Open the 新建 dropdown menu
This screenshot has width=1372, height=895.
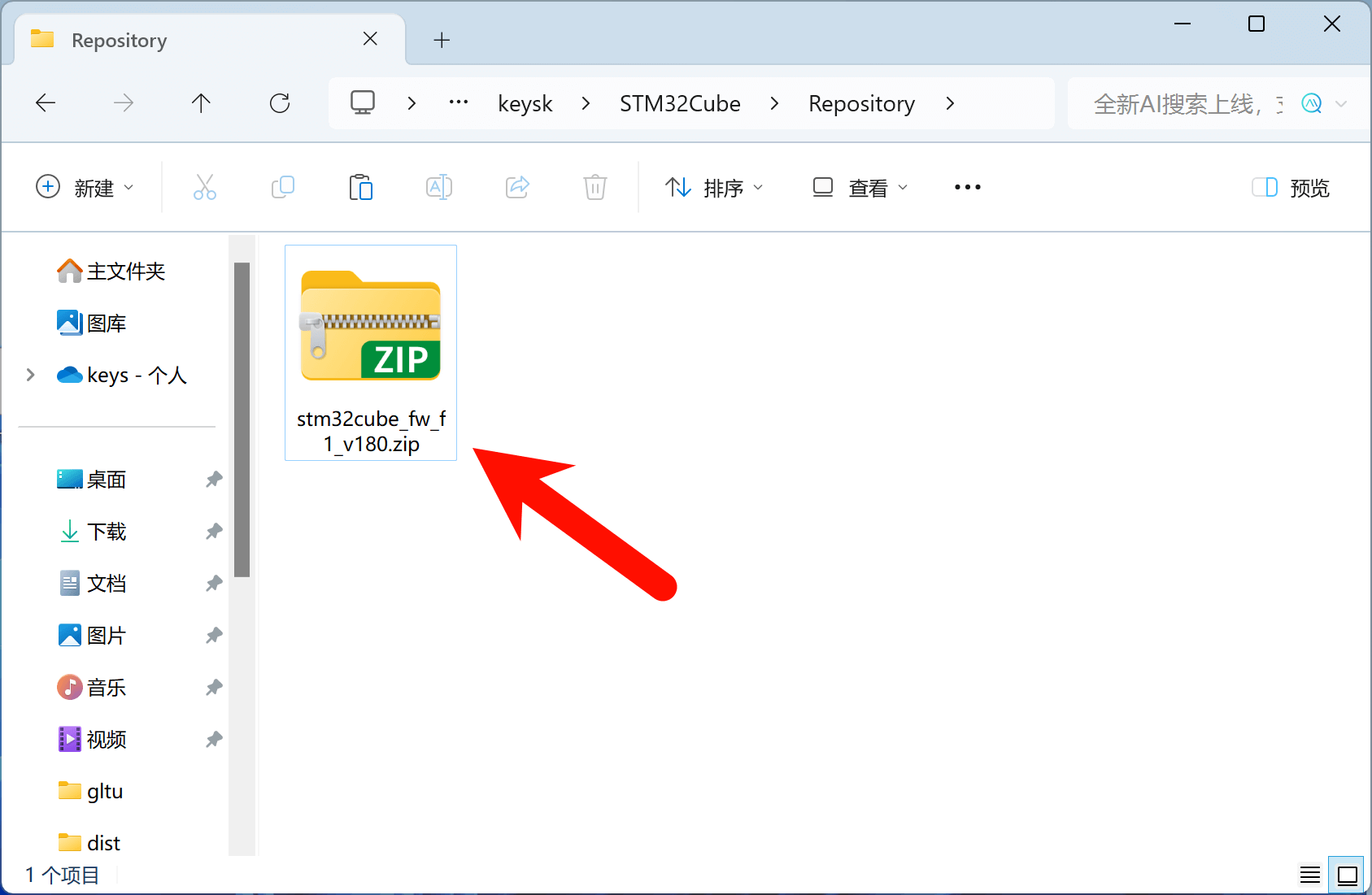[85, 188]
